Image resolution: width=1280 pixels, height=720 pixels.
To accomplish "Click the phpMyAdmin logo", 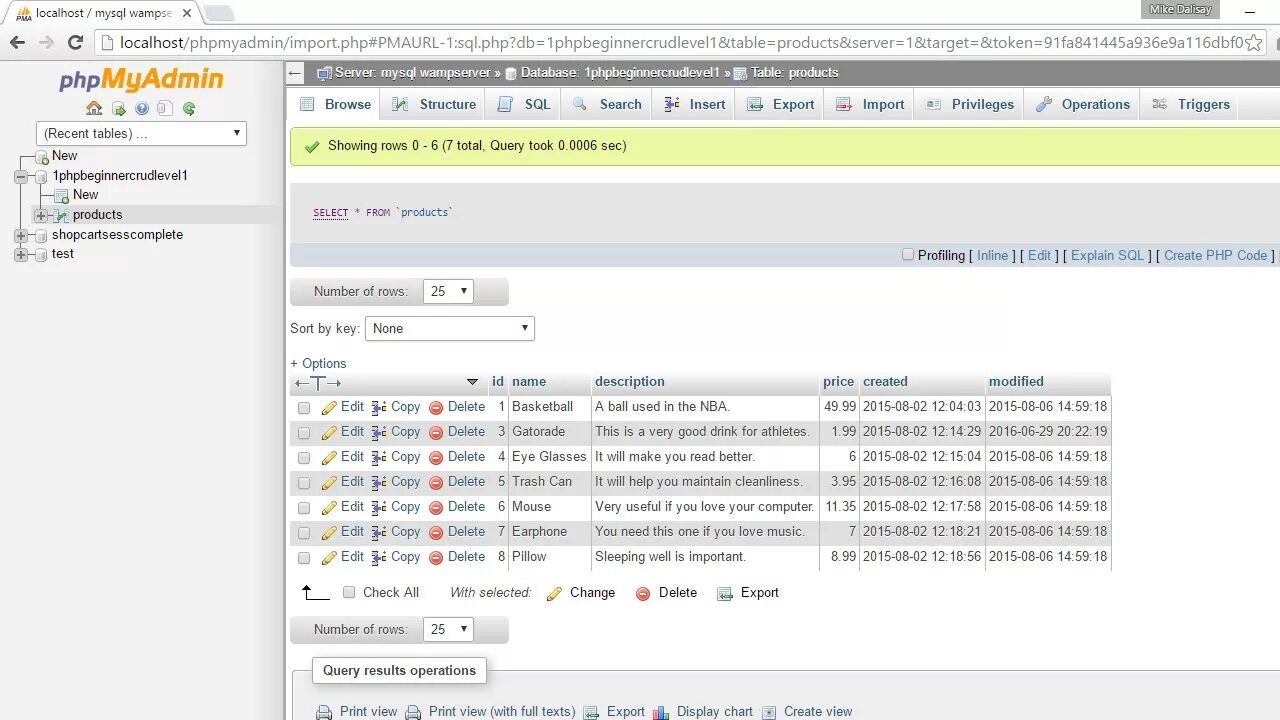I will (x=141, y=80).
